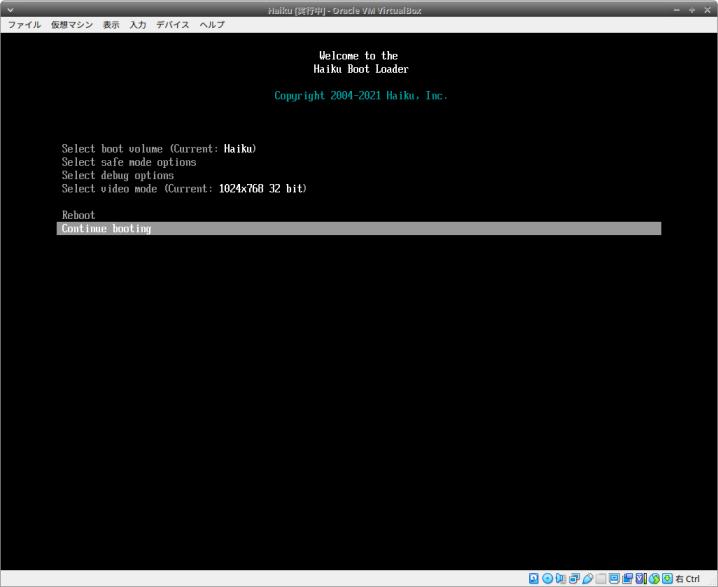Click the display settings status icon
Image resolution: width=718 pixels, height=587 pixels.
(x=615, y=579)
